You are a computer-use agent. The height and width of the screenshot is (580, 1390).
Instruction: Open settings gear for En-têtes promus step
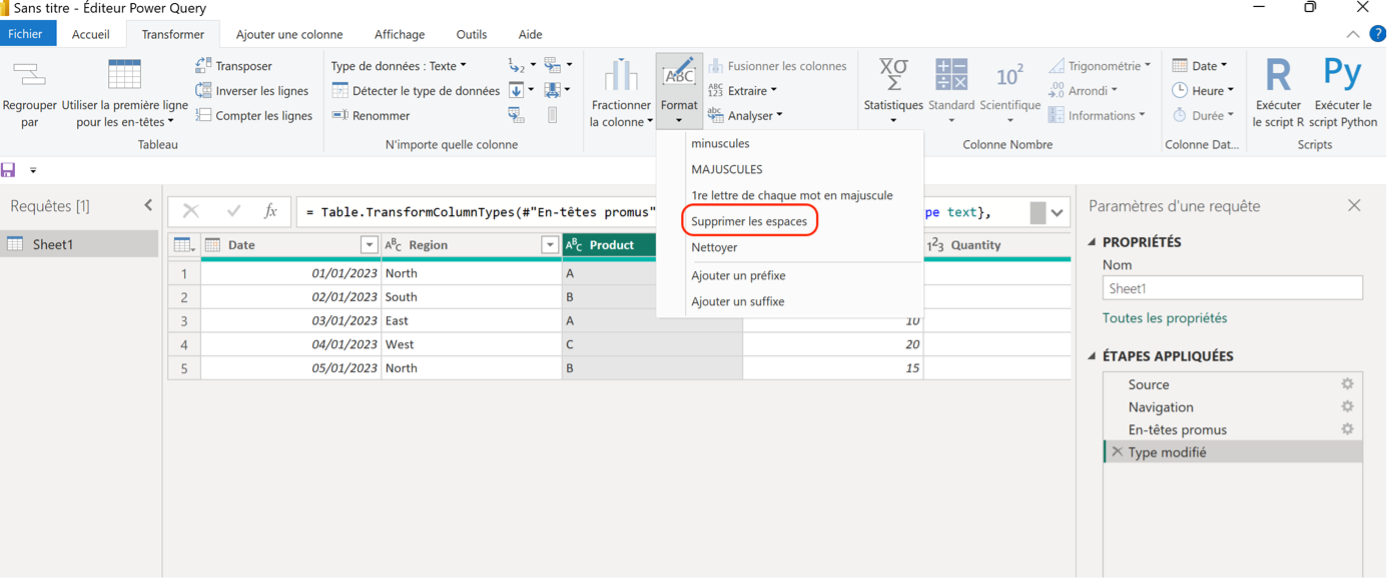click(1347, 429)
